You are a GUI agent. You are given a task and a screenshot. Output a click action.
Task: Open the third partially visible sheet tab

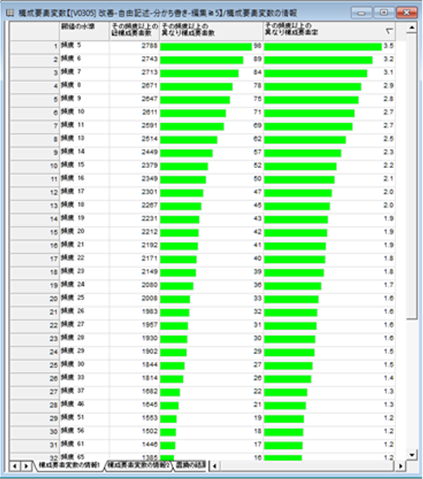190,465
